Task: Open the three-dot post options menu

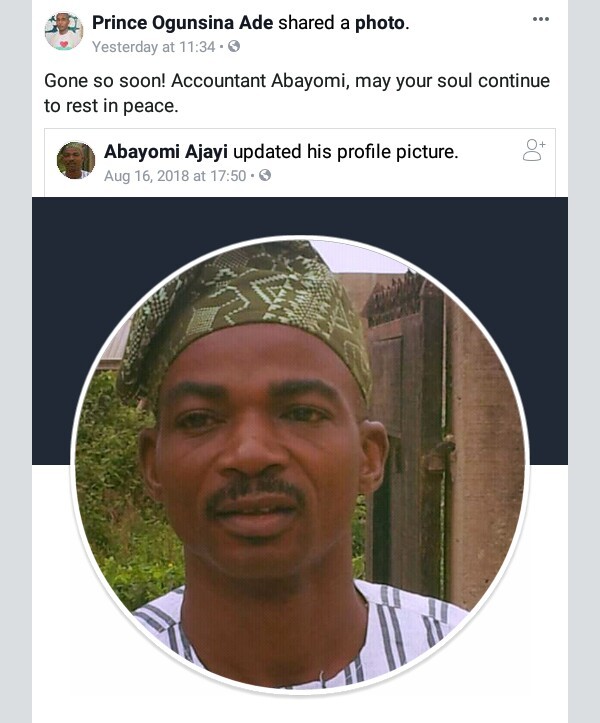Action: click(x=541, y=20)
